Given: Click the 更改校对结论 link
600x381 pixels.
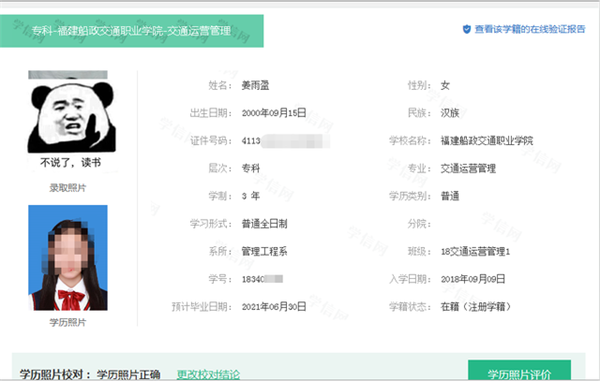Looking at the screenshot, I should coord(208,374).
